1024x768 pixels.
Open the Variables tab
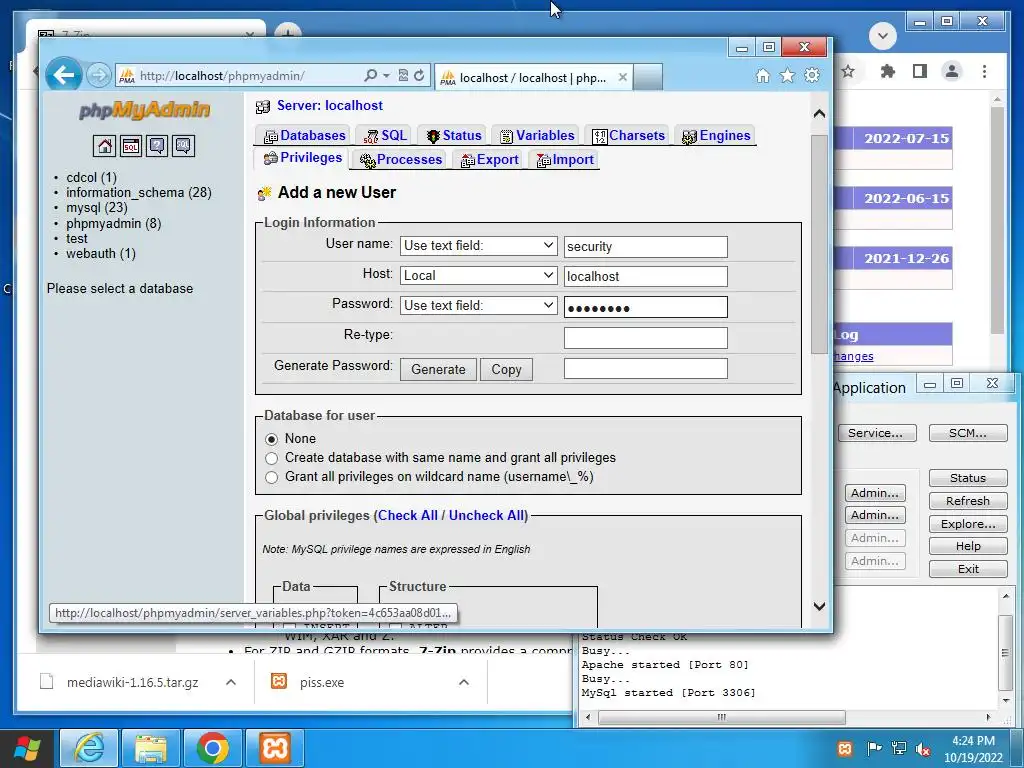tap(537, 135)
